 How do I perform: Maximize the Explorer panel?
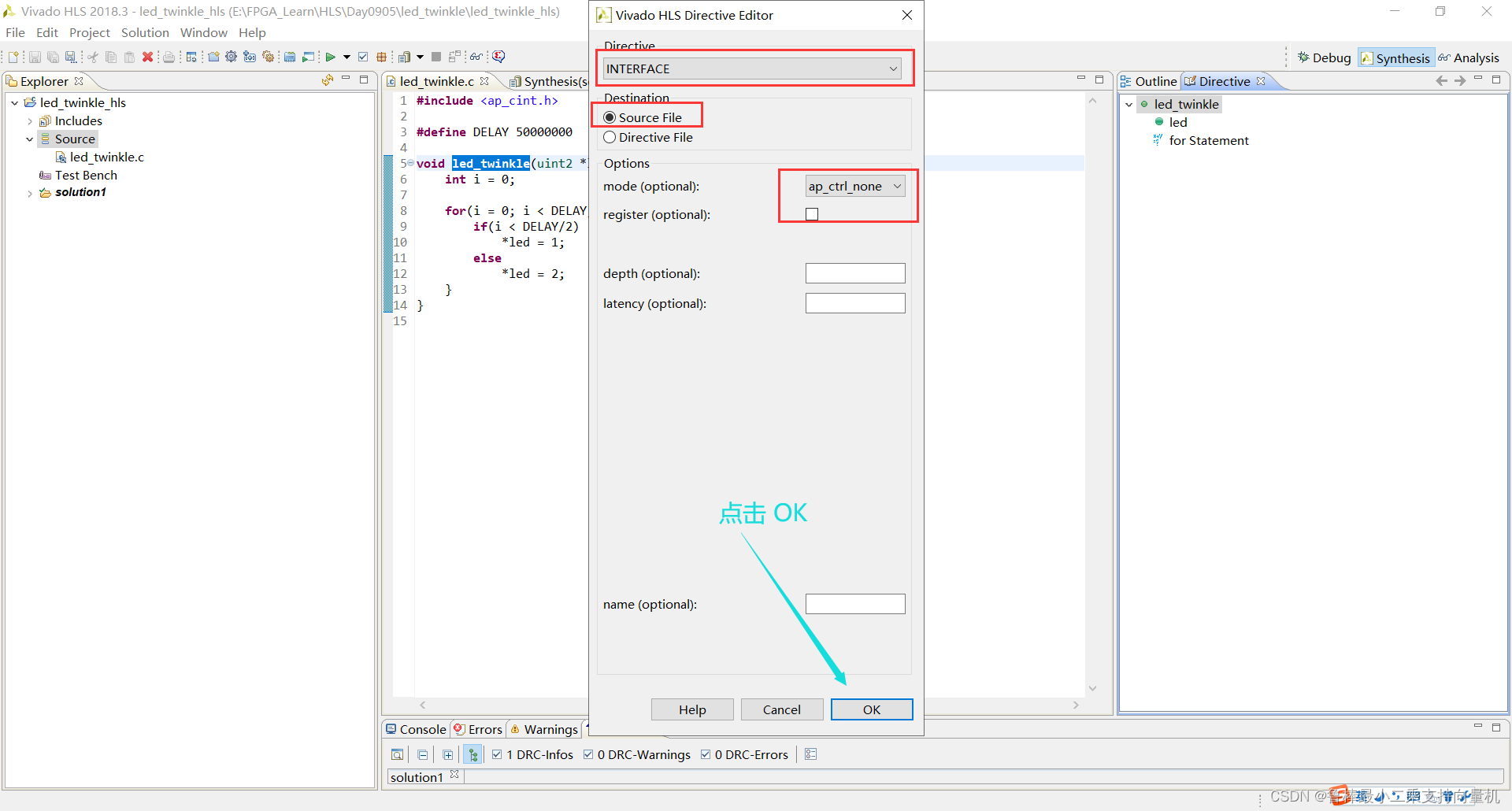364,80
